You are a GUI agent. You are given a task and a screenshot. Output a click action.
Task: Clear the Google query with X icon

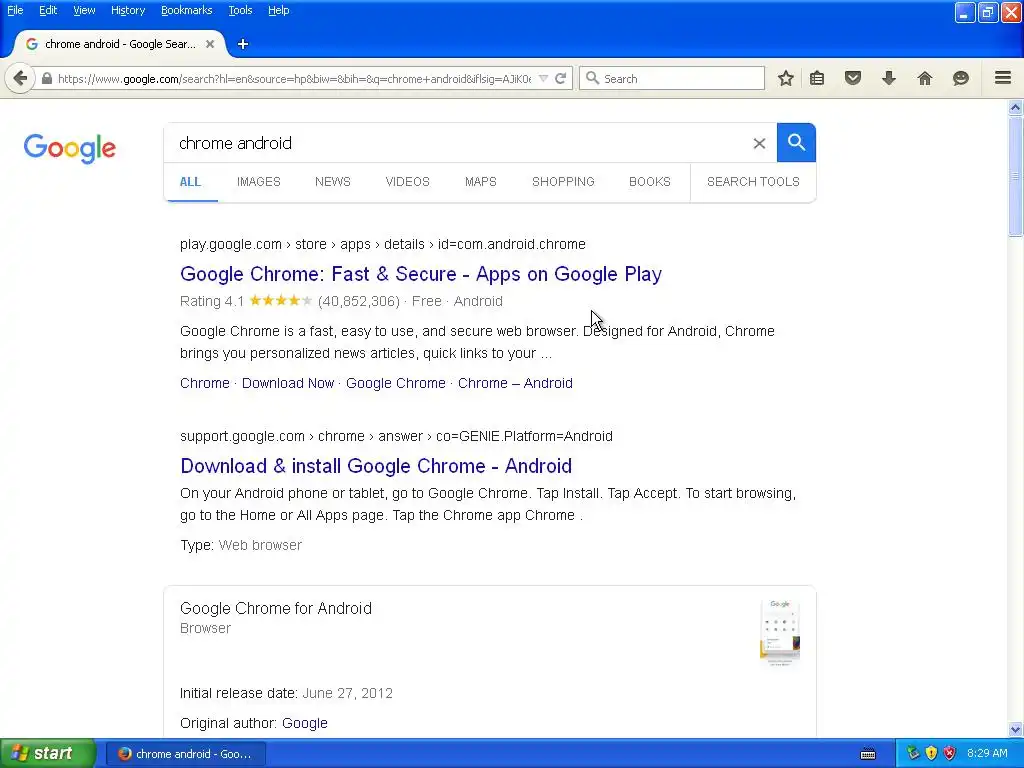[x=759, y=143]
